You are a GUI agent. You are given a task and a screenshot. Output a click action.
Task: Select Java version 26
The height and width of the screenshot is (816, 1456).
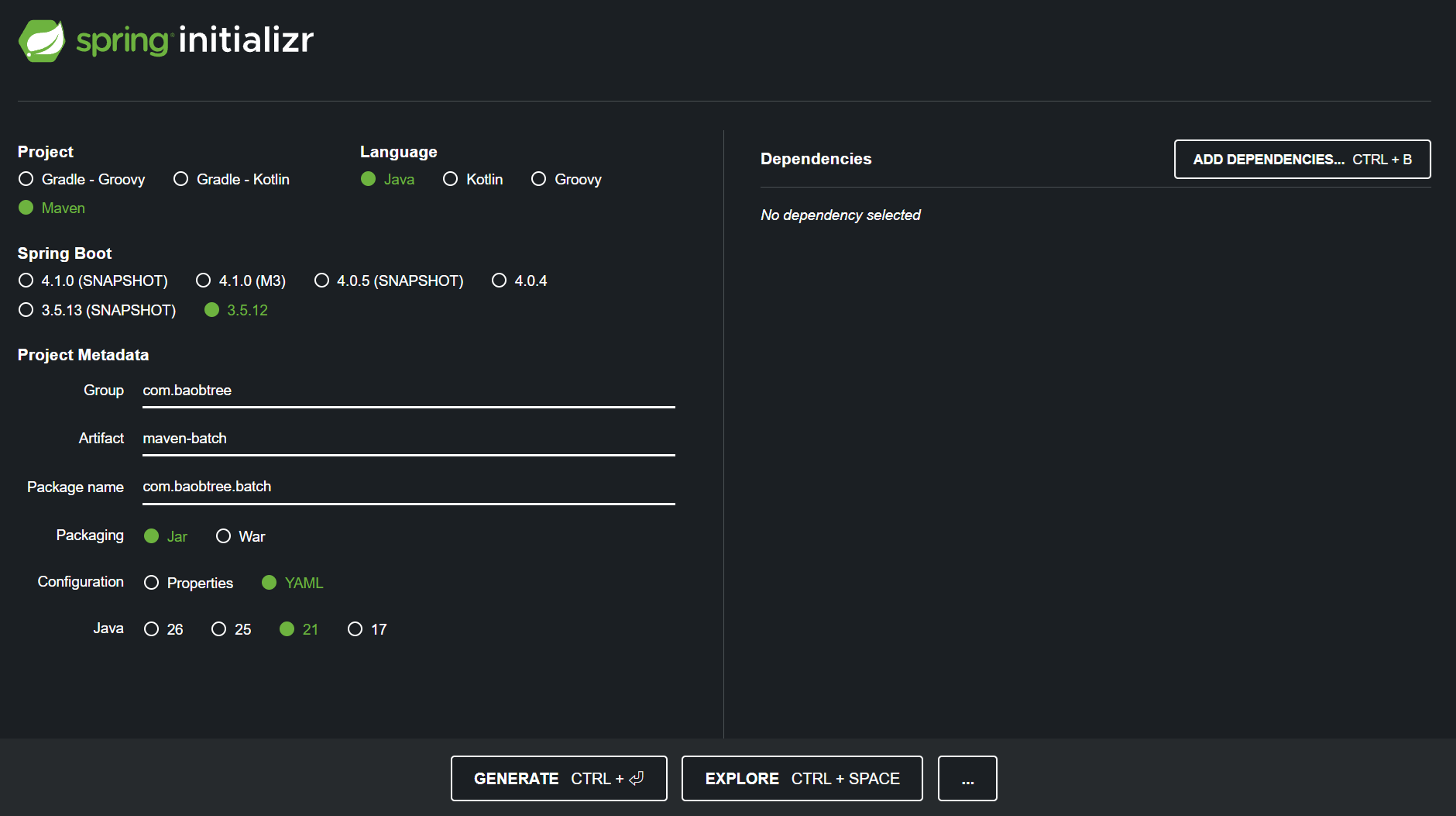(x=164, y=629)
